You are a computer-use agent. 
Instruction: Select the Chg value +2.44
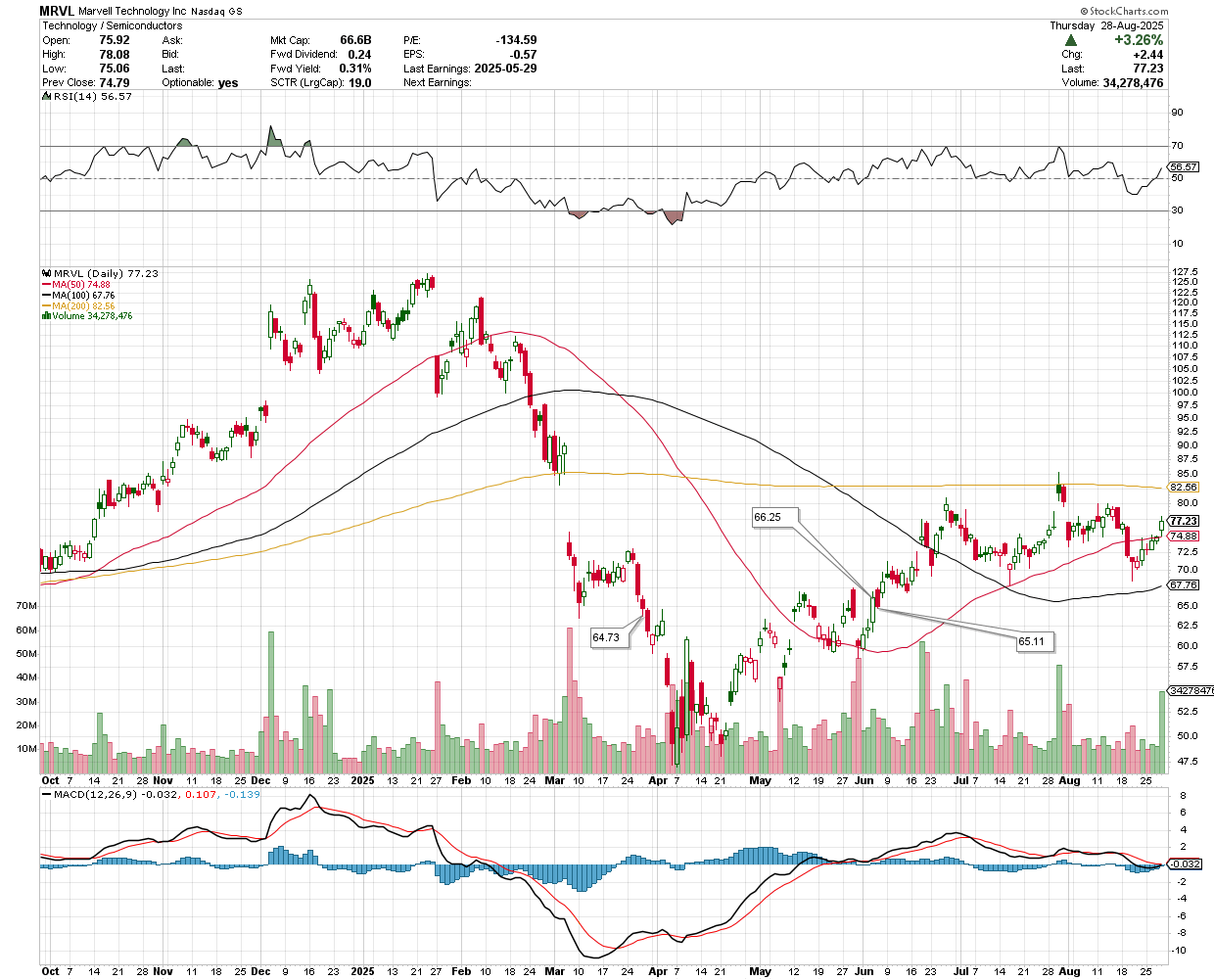tap(1148, 55)
